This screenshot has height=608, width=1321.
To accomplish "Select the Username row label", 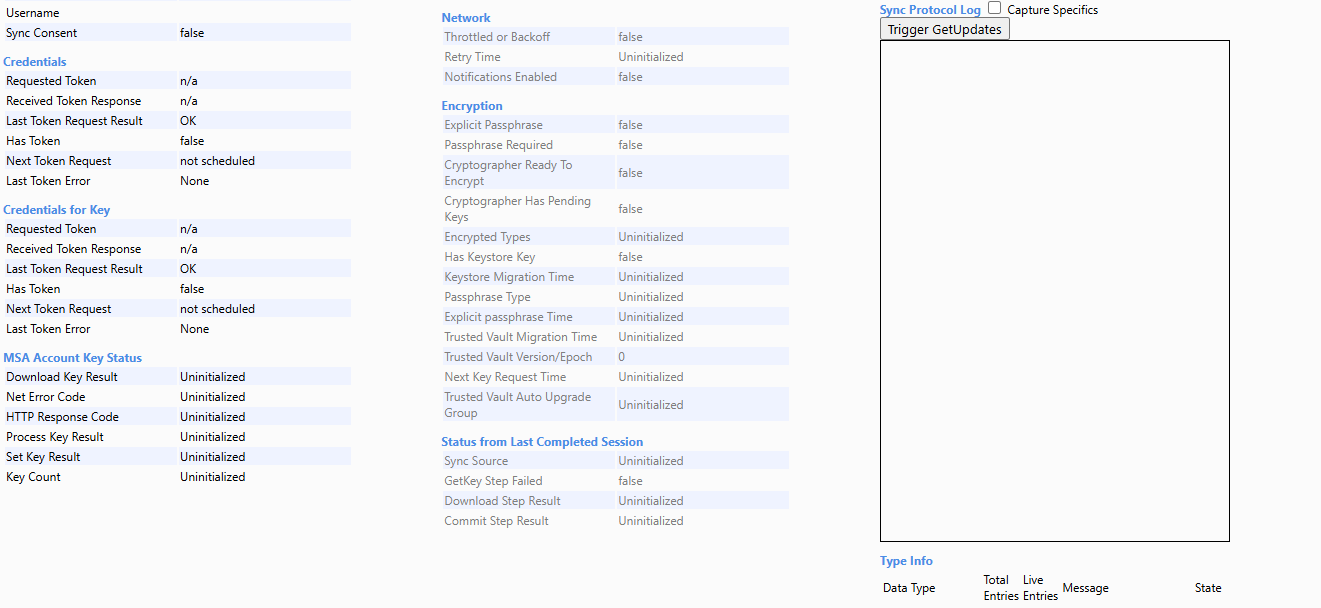I will click(x=33, y=13).
